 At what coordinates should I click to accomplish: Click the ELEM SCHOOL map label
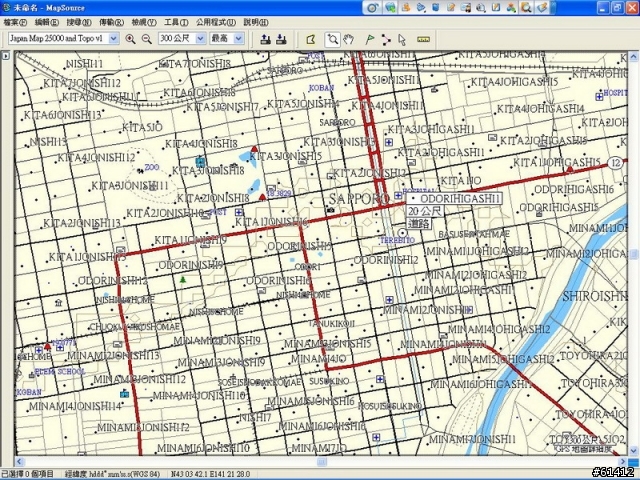(x=60, y=371)
